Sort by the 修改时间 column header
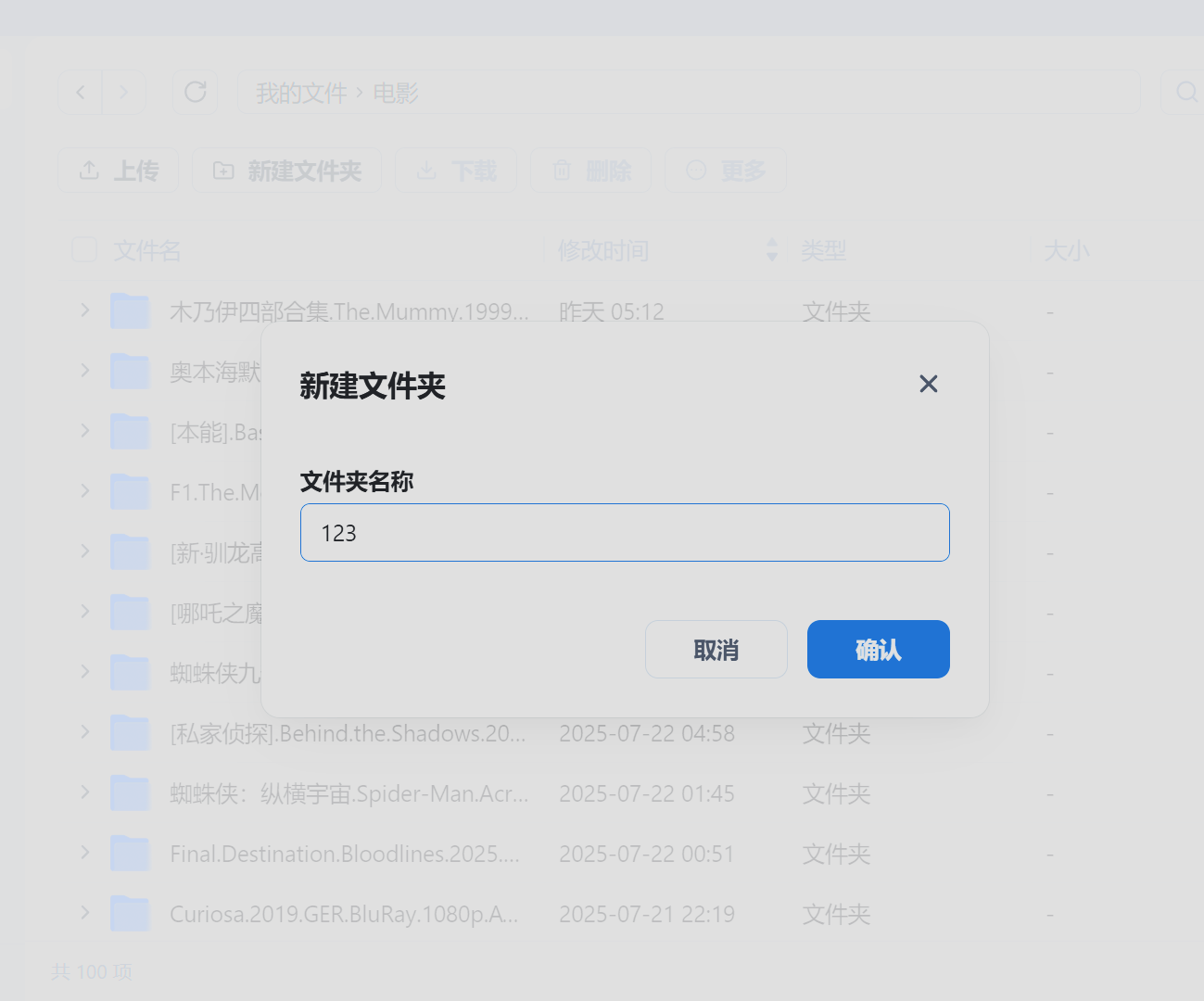The width and height of the screenshot is (1204, 1001). (603, 250)
